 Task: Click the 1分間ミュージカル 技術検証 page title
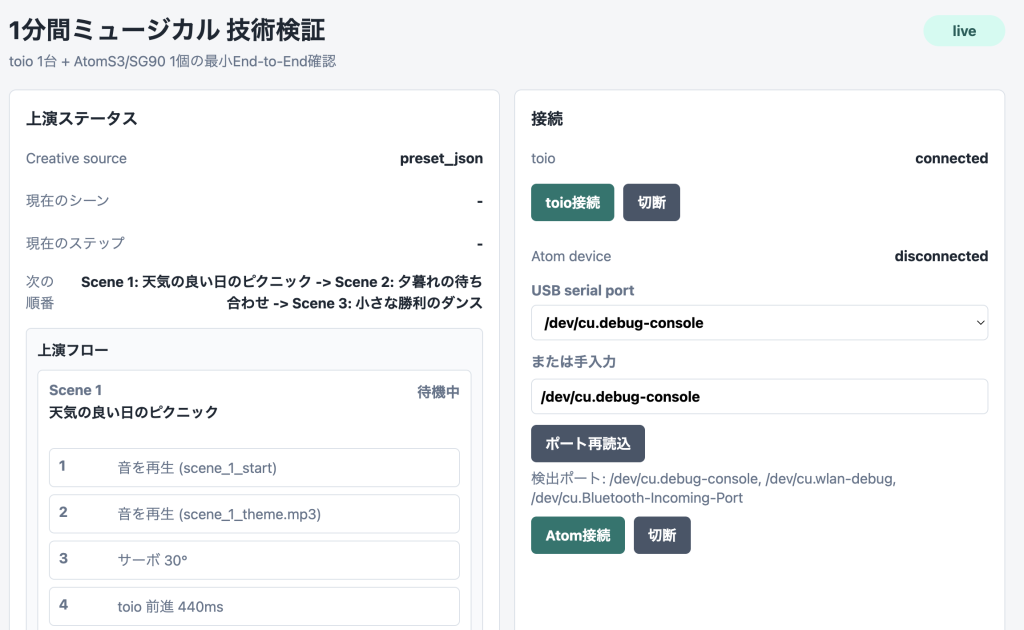coord(167,30)
